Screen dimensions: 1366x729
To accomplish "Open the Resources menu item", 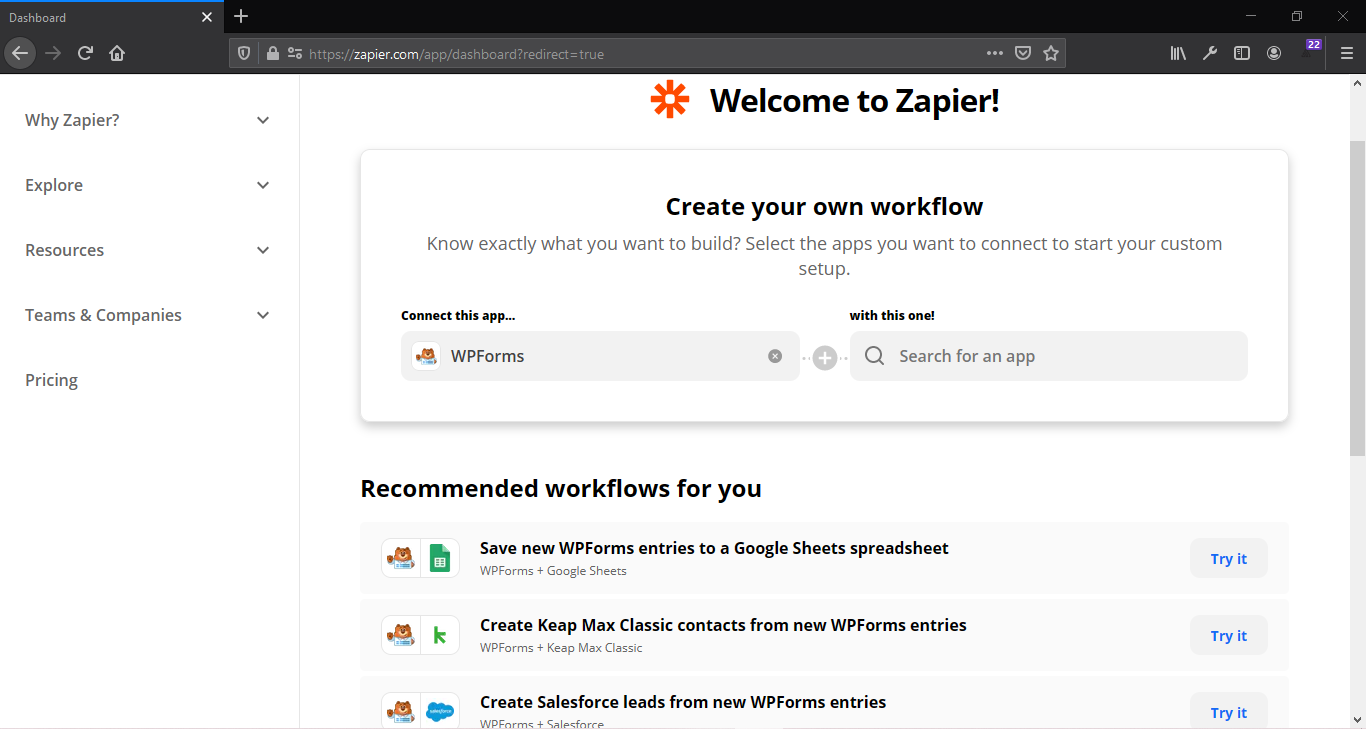I will tap(65, 250).
